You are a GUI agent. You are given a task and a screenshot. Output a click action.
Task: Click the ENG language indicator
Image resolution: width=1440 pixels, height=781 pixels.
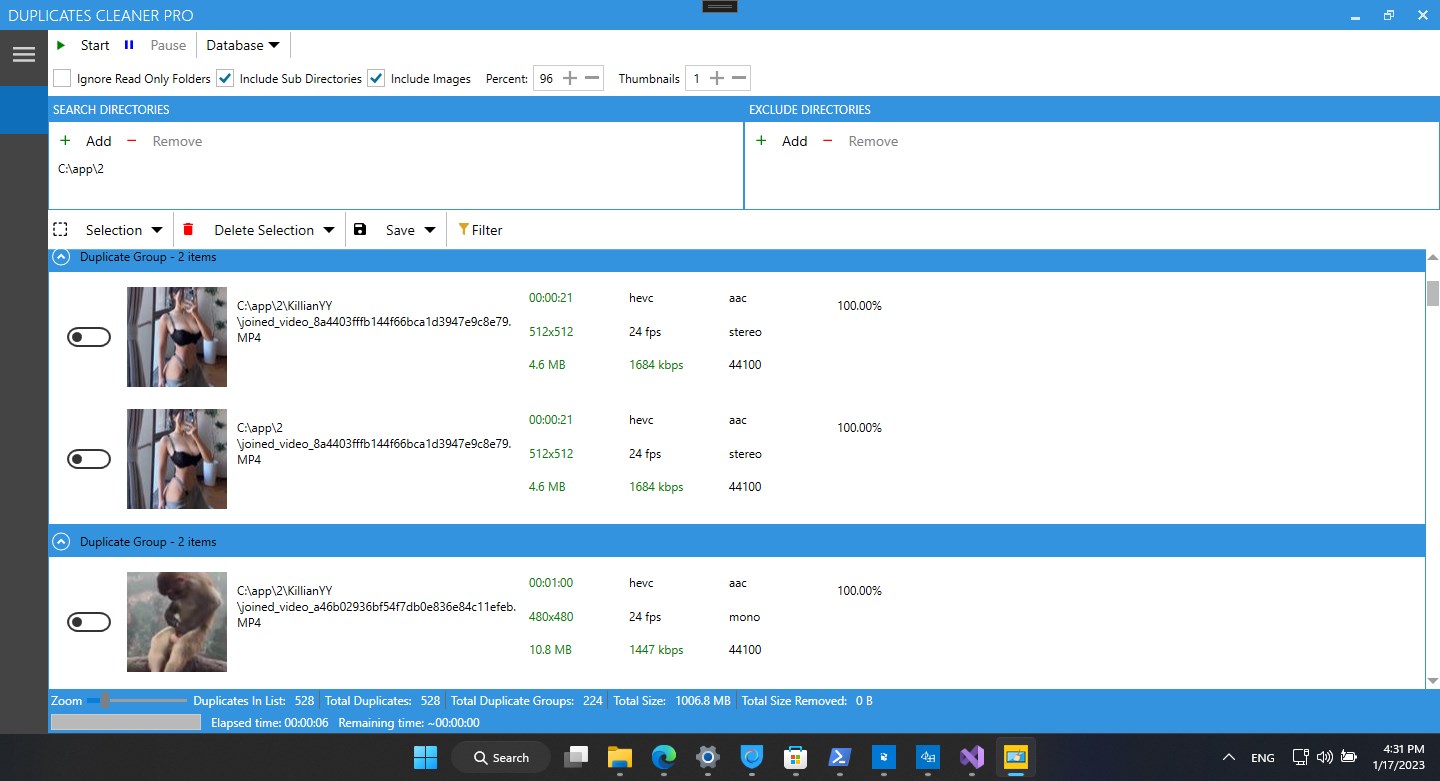point(1263,757)
